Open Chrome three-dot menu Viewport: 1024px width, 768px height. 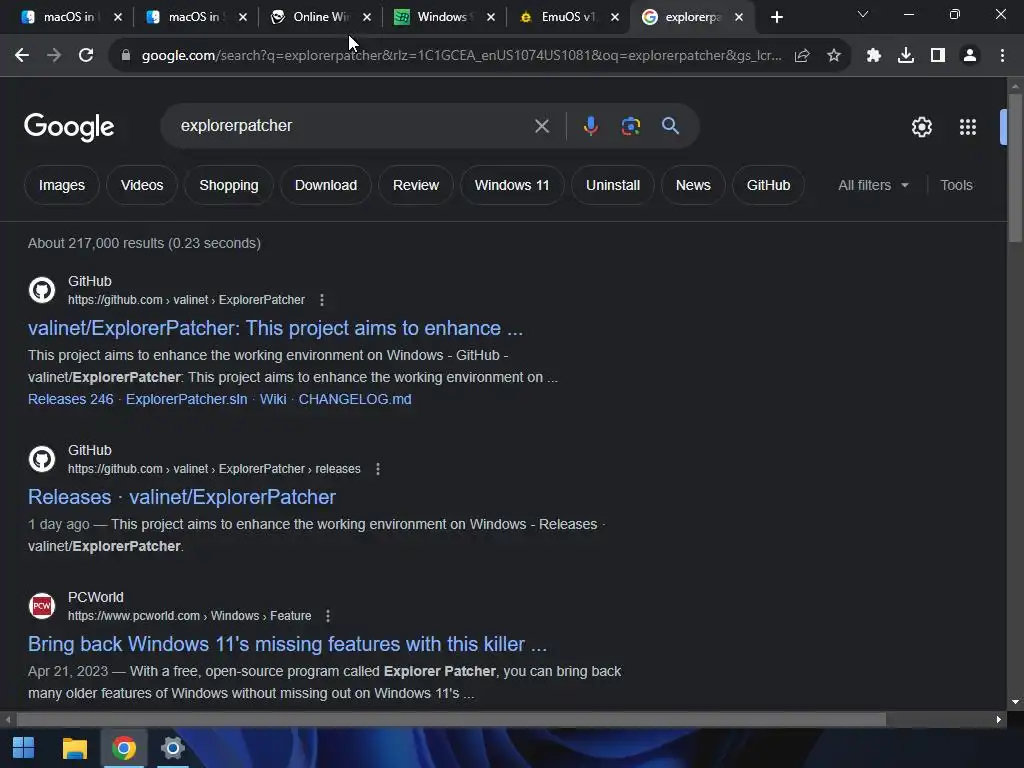coord(1002,56)
